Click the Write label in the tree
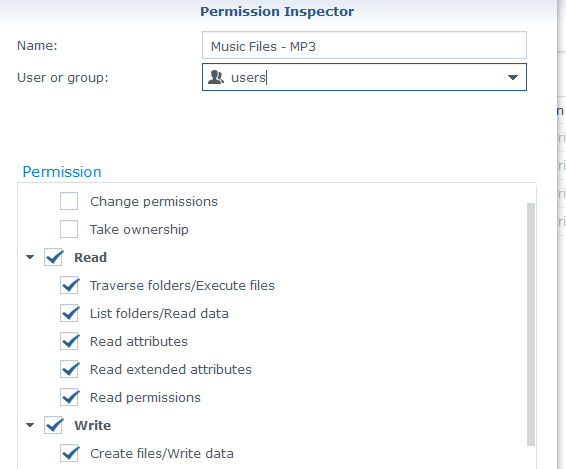The height and width of the screenshot is (469, 566). [92, 425]
